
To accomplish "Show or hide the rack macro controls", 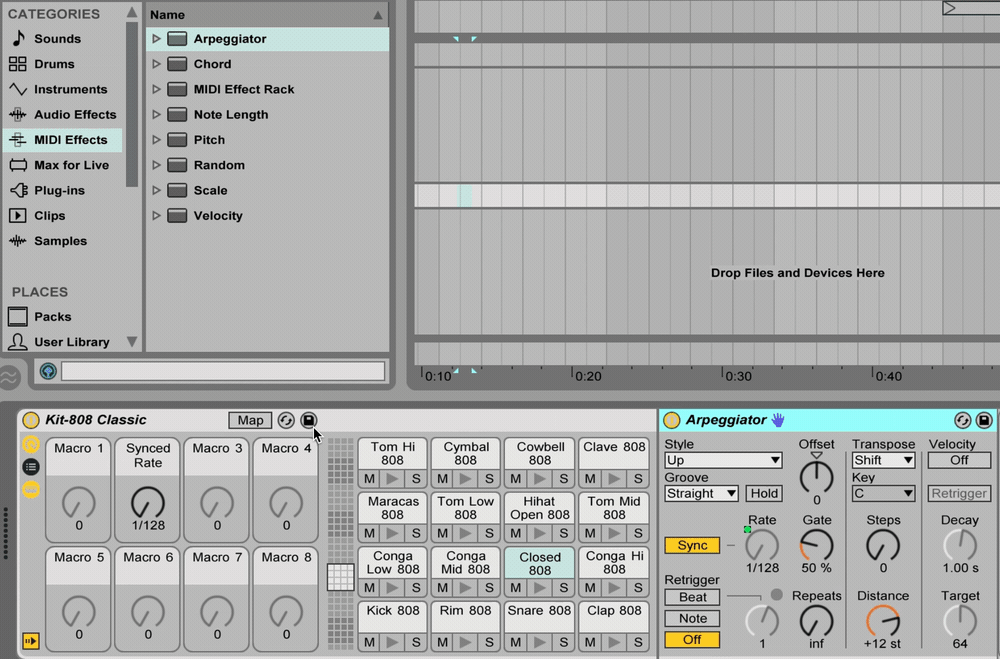I will click(x=31, y=444).
